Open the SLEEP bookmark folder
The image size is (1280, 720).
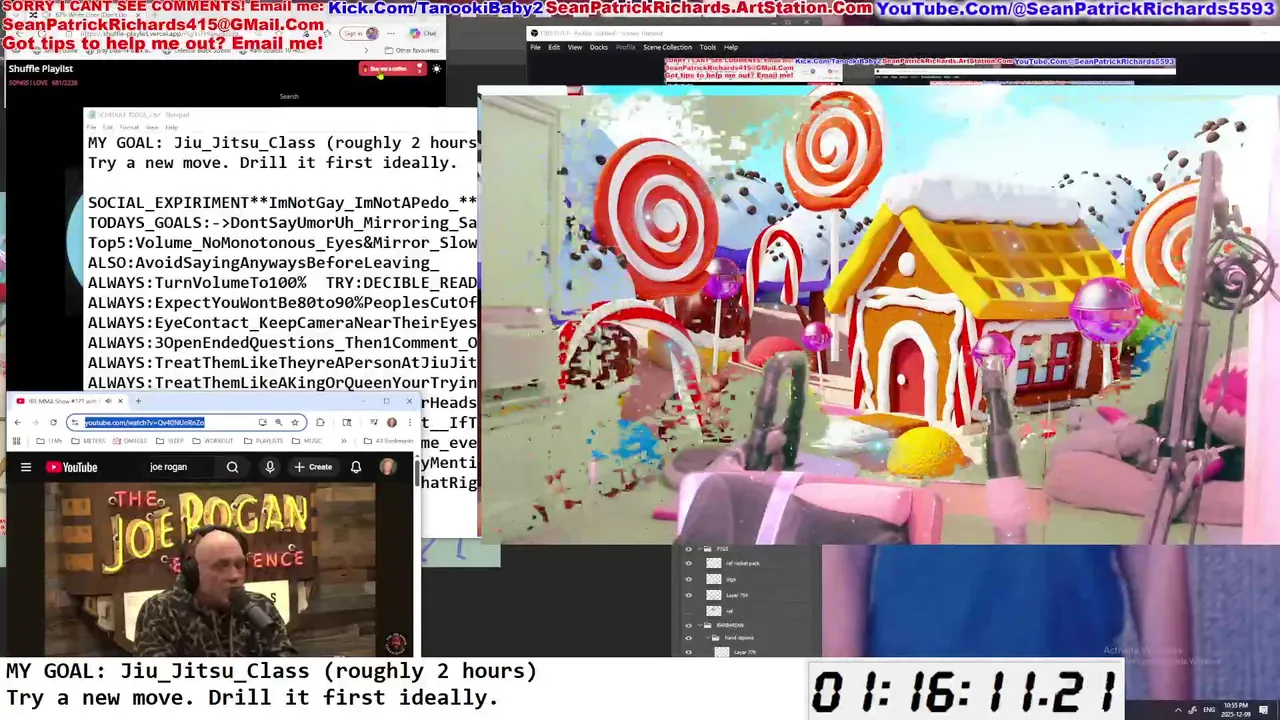pos(170,441)
